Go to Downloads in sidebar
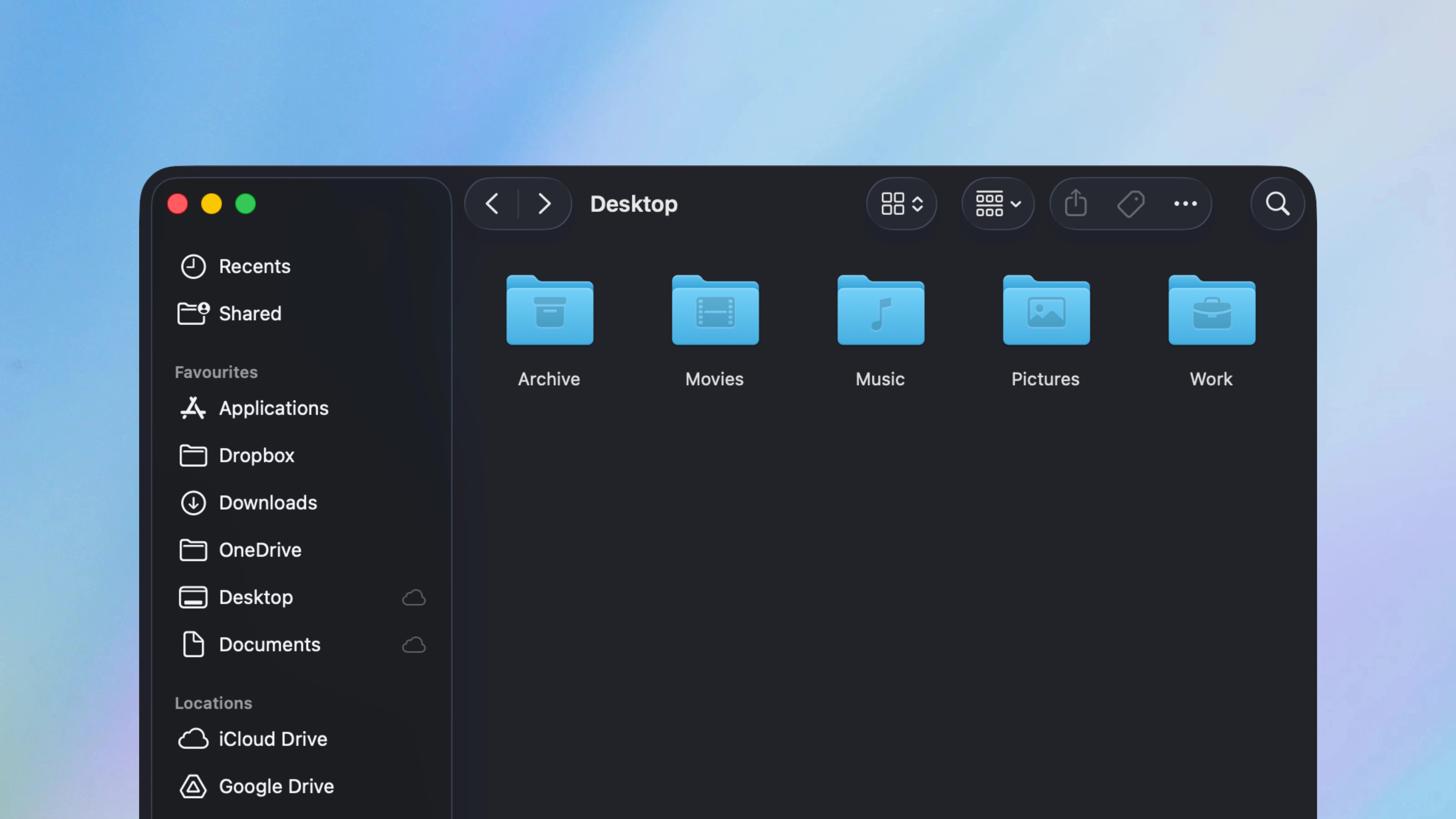 [268, 502]
